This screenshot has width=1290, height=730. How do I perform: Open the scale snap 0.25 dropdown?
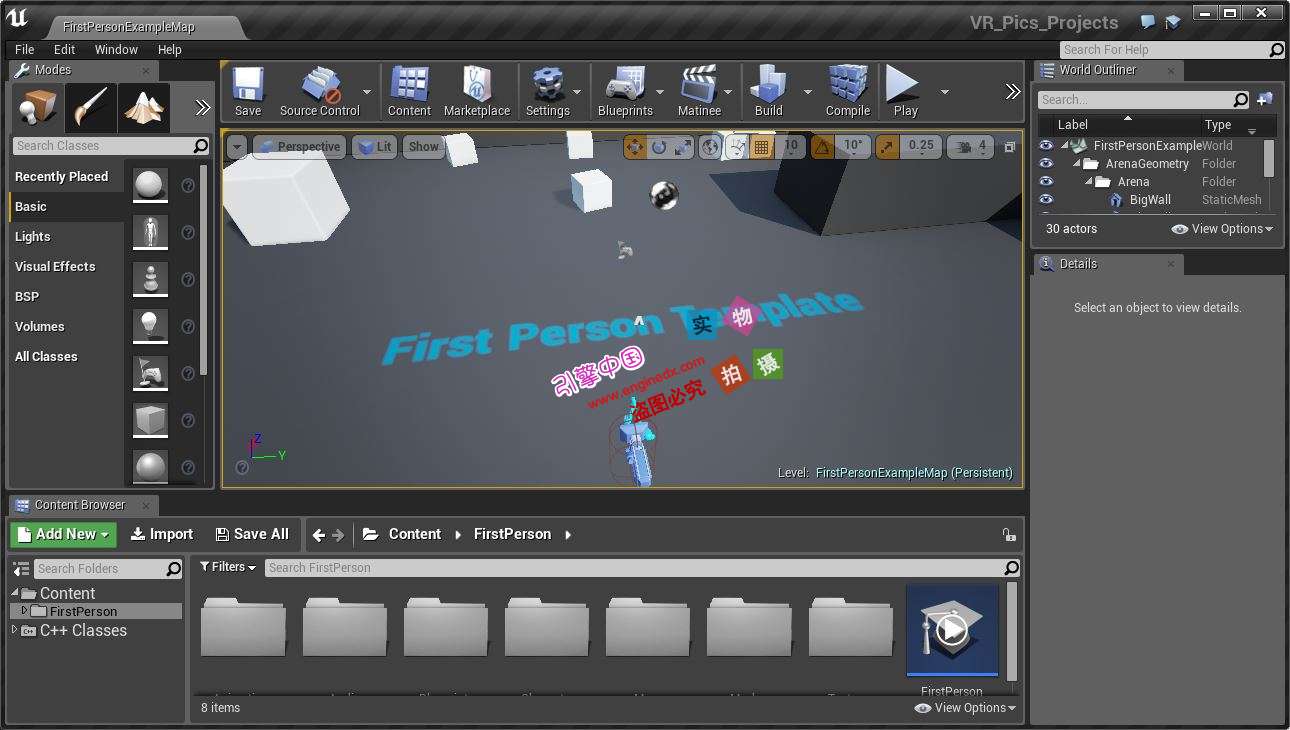[x=921, y=146]
